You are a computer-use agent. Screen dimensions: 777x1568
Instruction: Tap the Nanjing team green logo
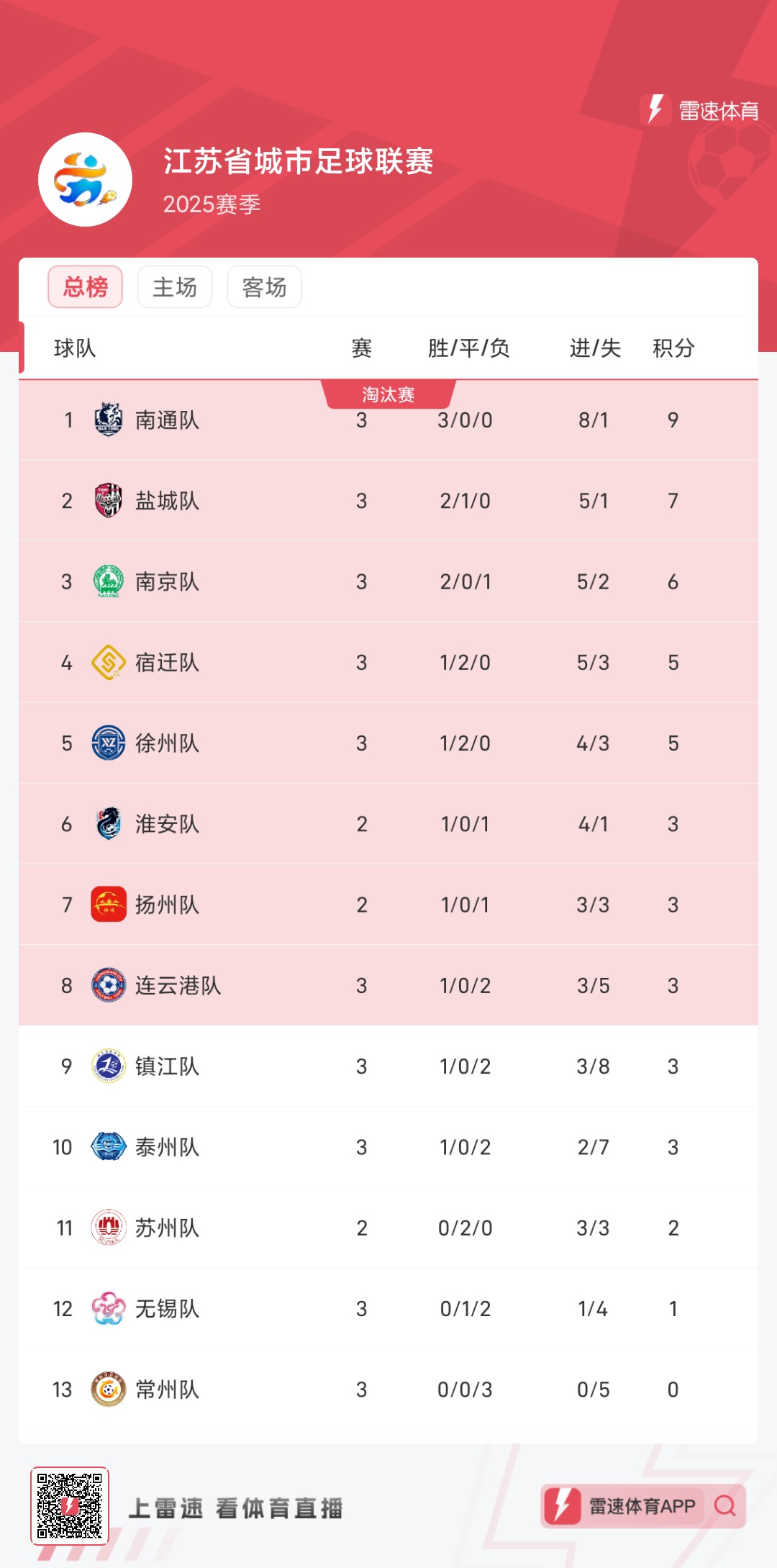tap(109, 581)
